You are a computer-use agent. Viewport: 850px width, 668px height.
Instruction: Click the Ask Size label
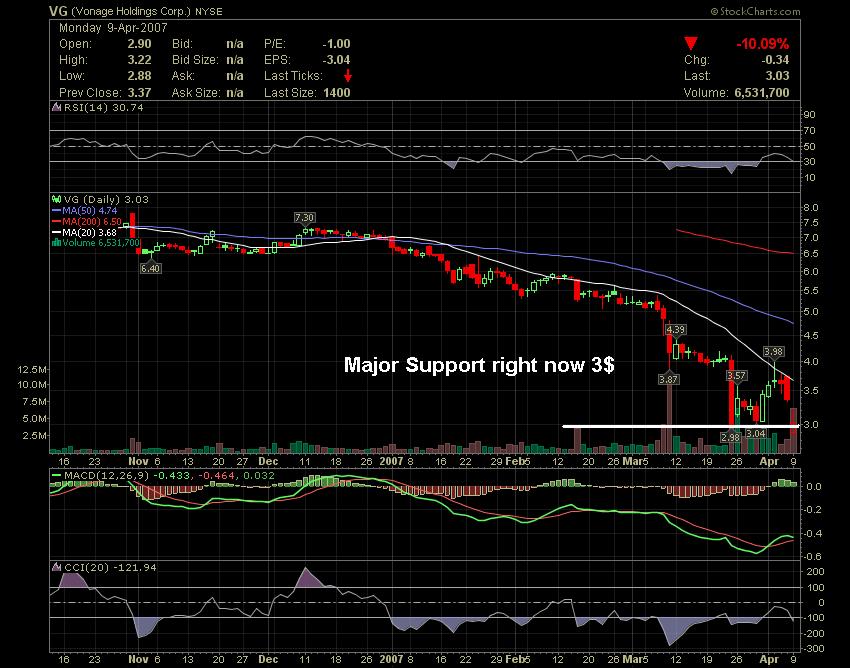(x=196, y=92)
